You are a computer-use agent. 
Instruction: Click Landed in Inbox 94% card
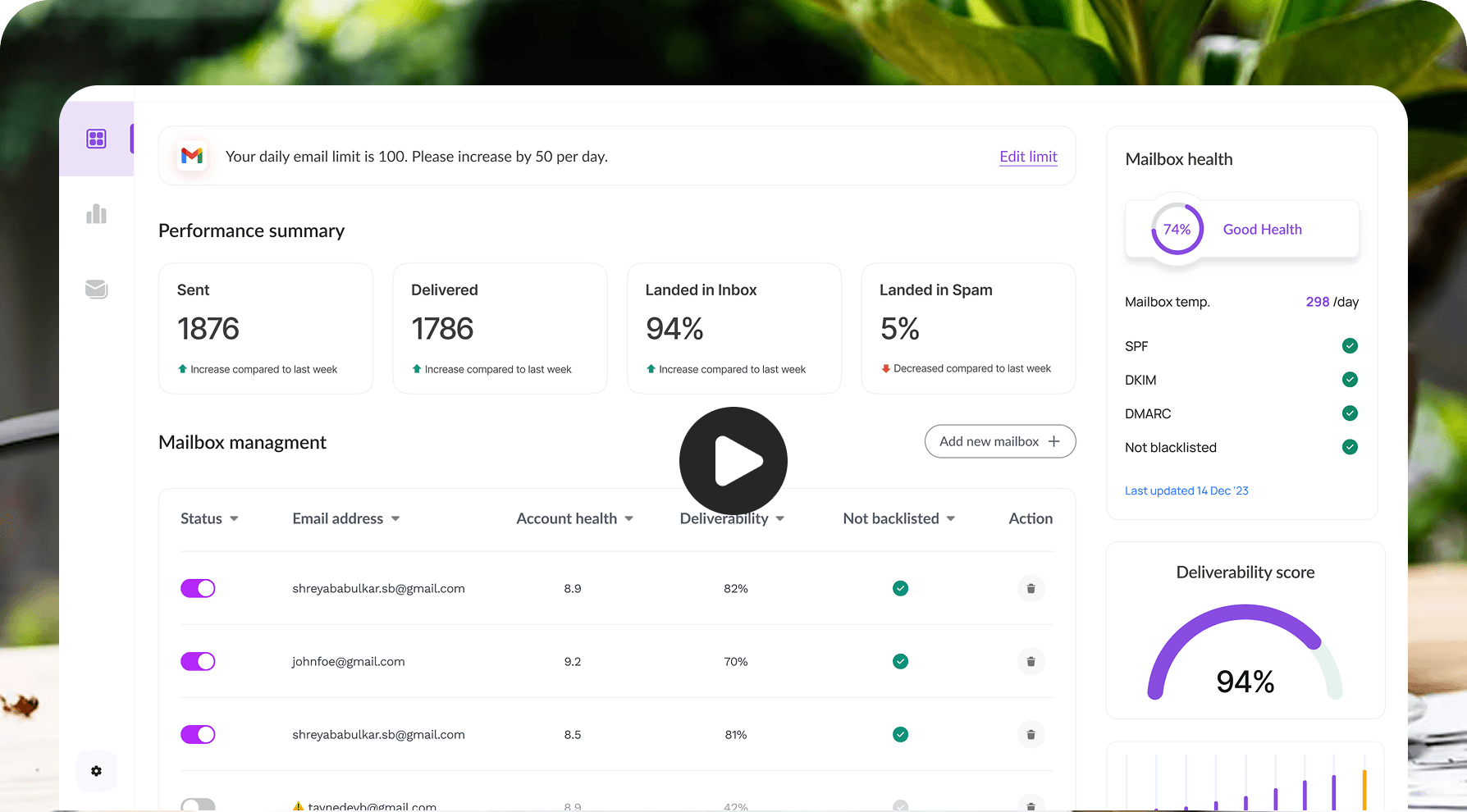(734, 328)
